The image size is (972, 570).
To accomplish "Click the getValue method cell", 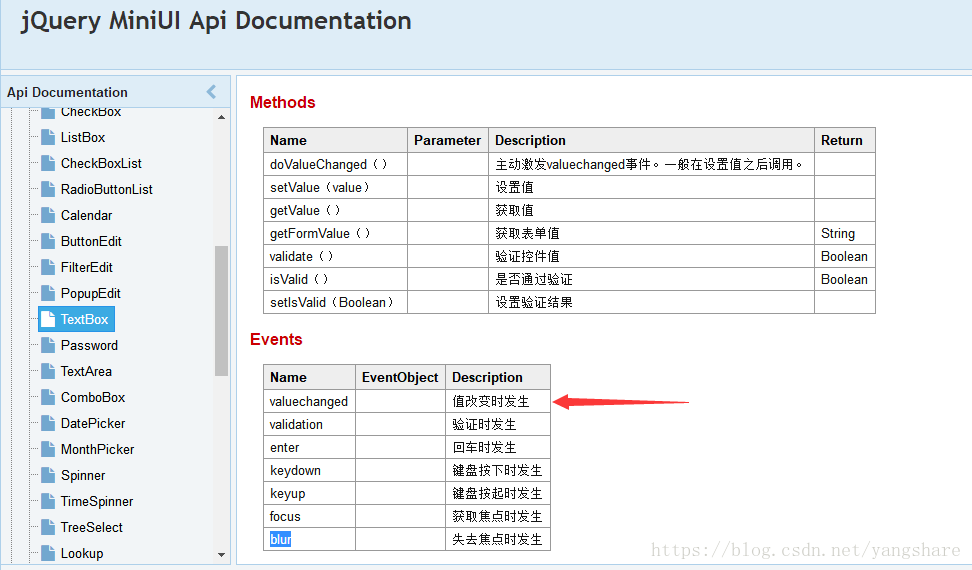I will pyautogui.click(x=335, y=210).
